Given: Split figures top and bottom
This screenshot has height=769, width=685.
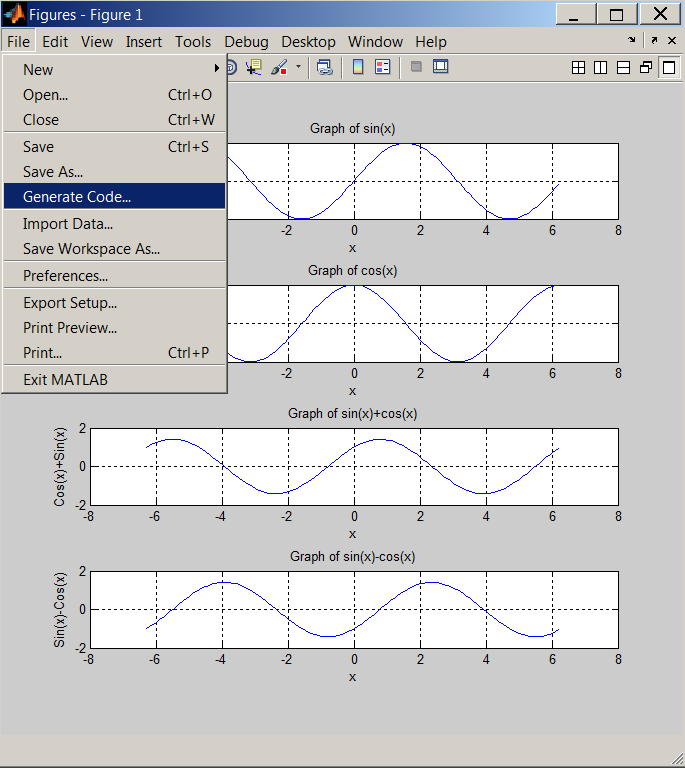Looking at the screenshot, I should (623, 67).
